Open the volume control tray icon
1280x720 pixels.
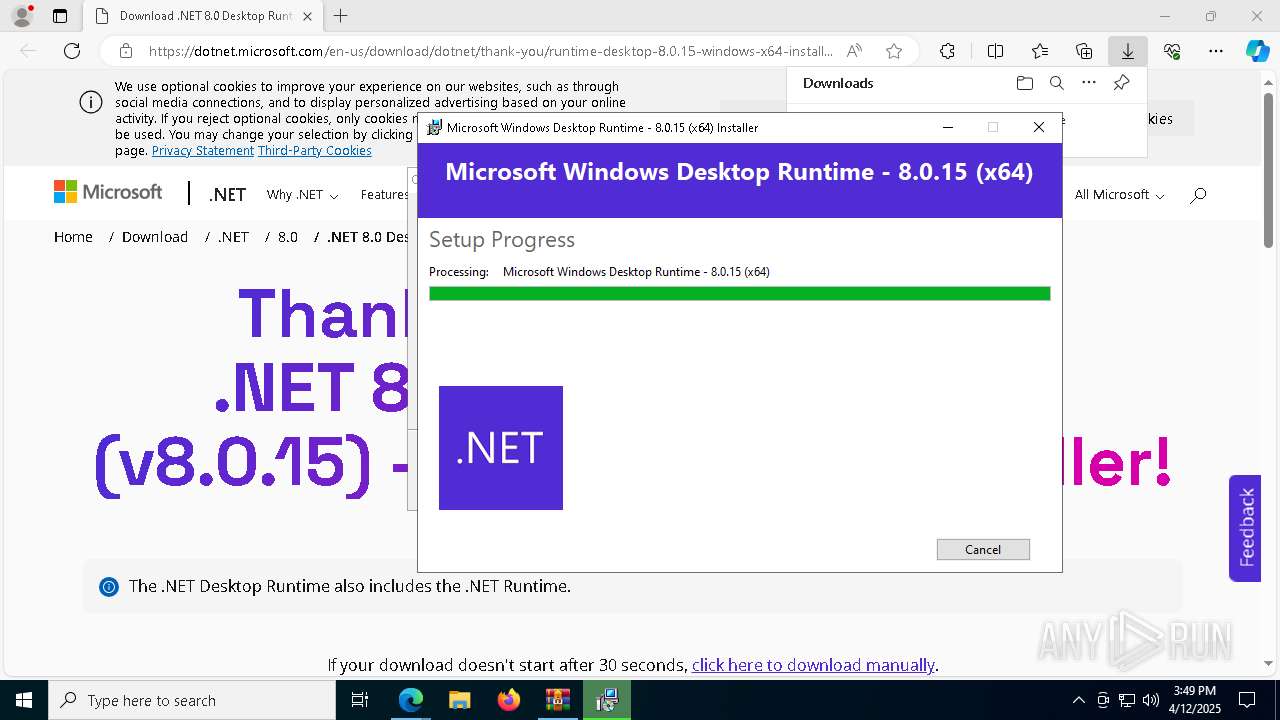(x=1151, y=700)
